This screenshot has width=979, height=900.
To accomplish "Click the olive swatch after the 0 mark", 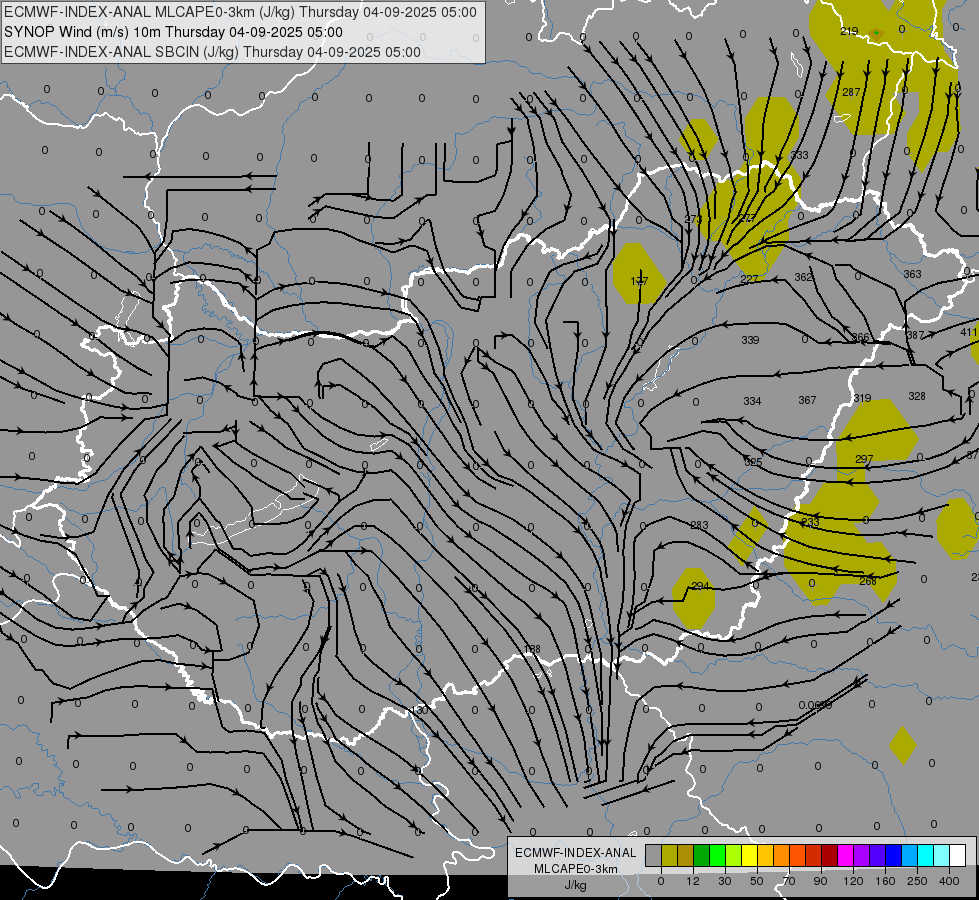I will [x=669, y=856].
